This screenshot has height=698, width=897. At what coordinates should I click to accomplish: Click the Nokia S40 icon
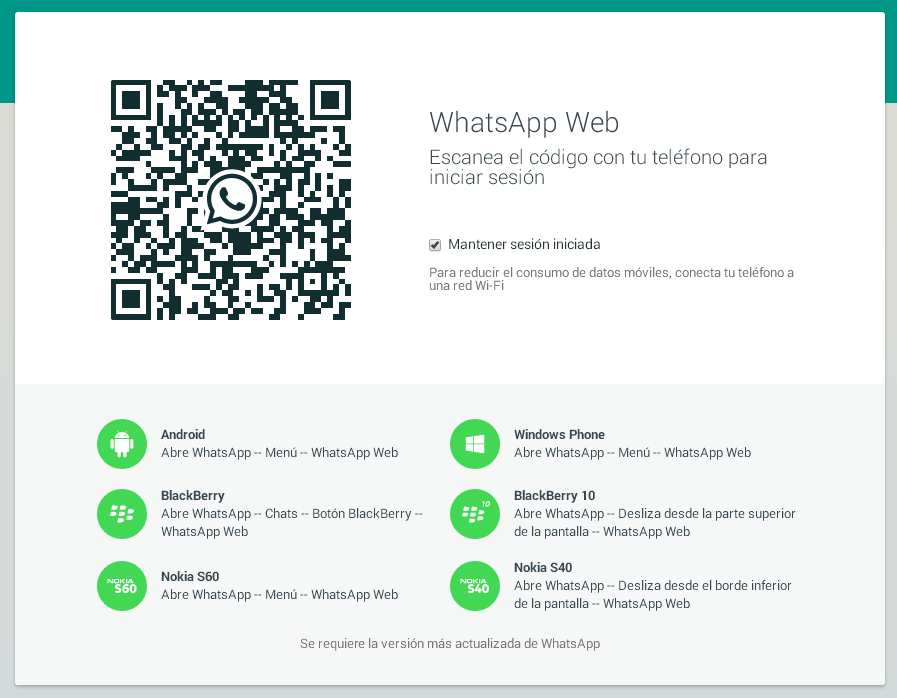[475, 586]
